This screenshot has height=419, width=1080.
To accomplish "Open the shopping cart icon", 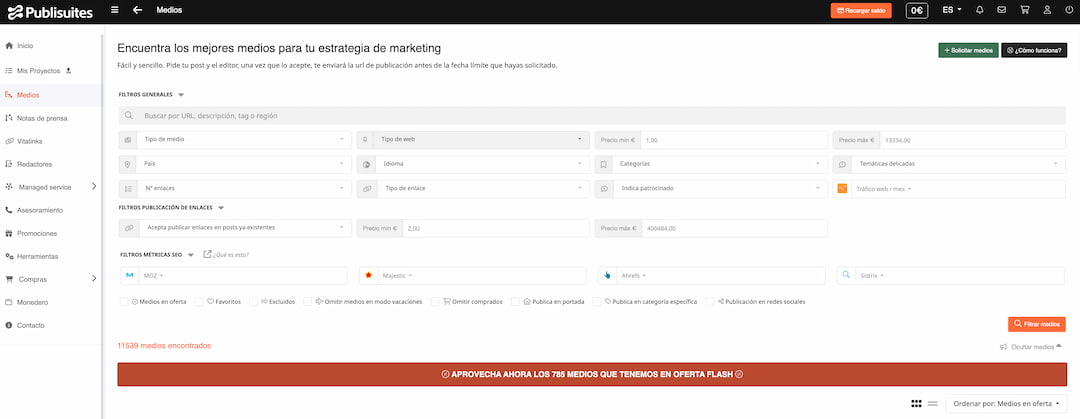I will point(1024,10).
